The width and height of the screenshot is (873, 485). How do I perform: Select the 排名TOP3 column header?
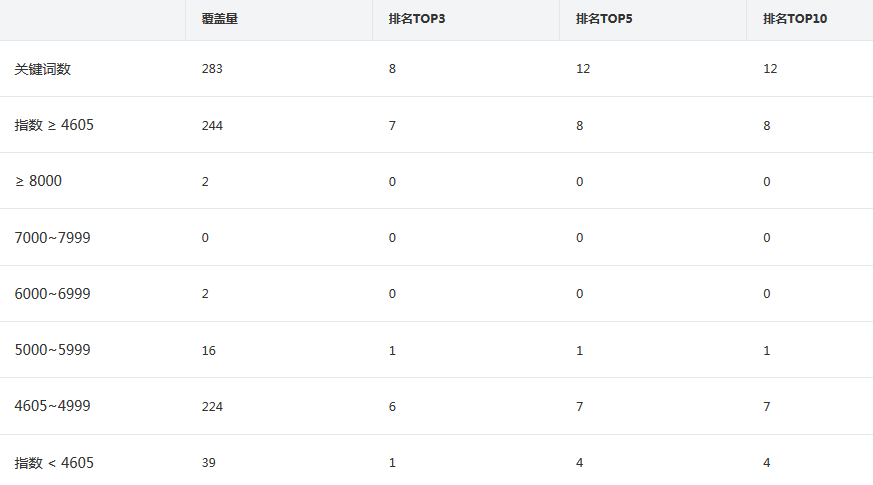(417, 19)
